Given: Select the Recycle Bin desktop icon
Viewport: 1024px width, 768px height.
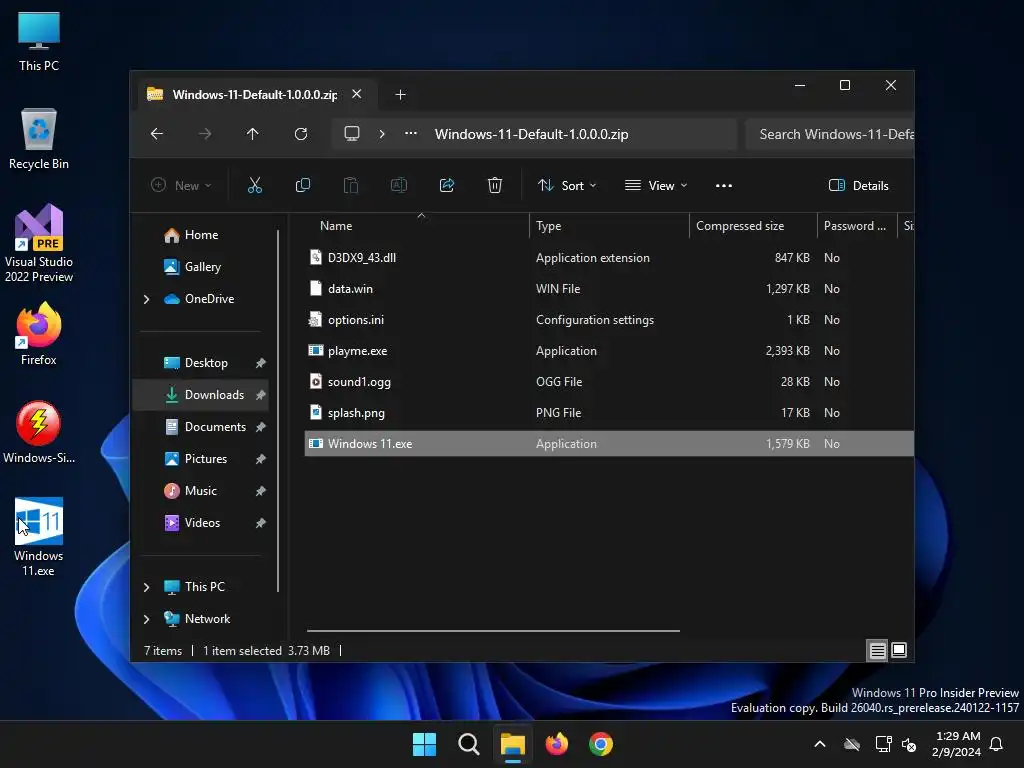Looking at the screenshot, I should [x=39, y=139].
